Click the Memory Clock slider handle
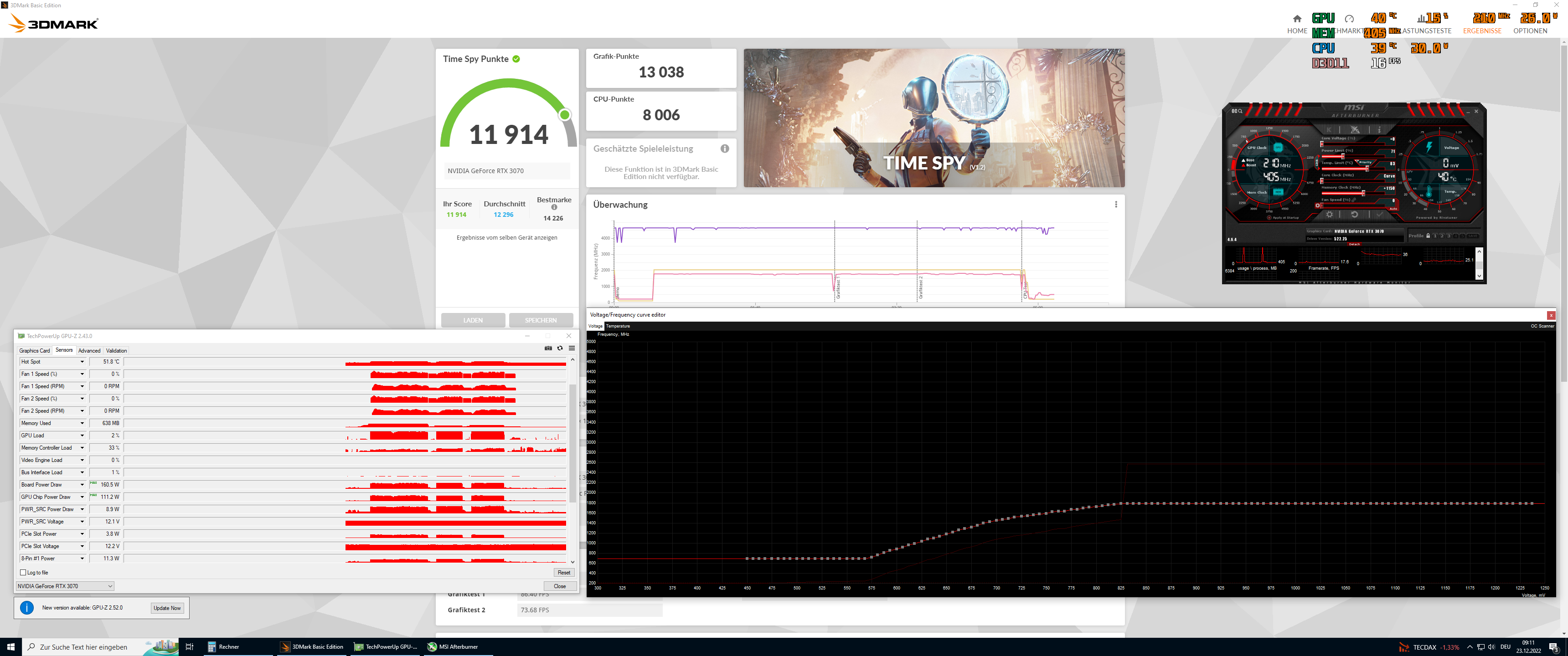 pos(1363,193)
